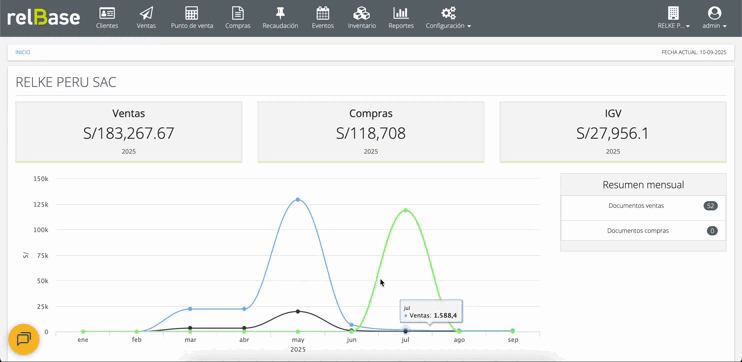The width and height of the screenshot is (742, 362).
Task: Click the 0 documents compras badge
Action: [x=712, y=231]
